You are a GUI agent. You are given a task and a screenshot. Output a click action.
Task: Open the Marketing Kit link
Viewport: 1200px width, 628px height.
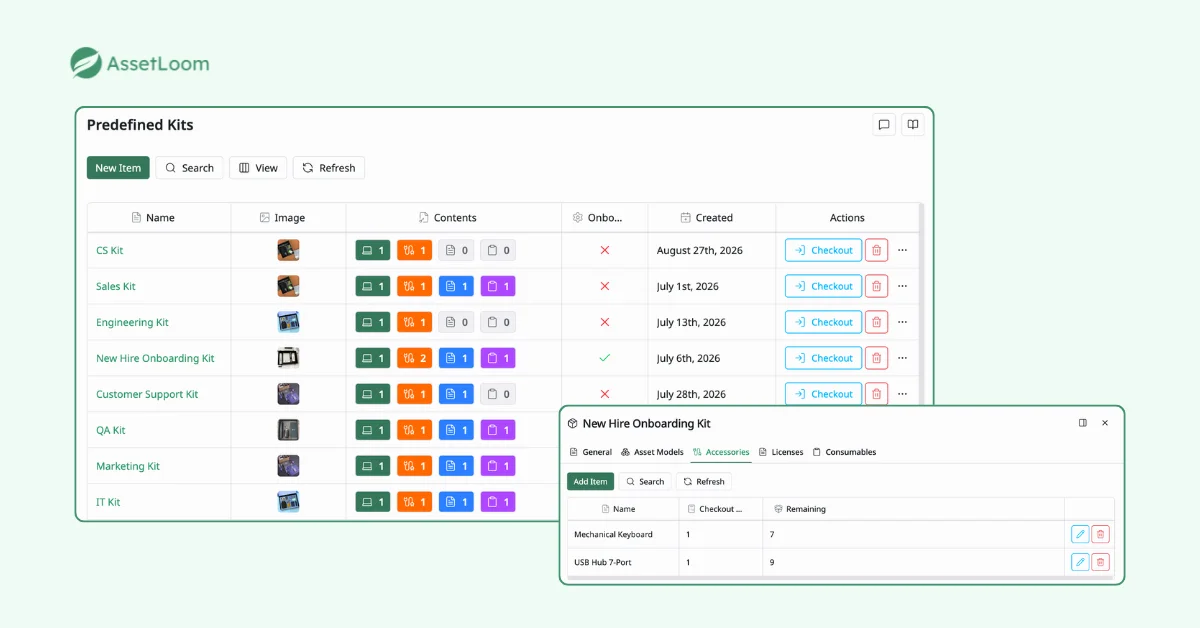click(128, 466)
